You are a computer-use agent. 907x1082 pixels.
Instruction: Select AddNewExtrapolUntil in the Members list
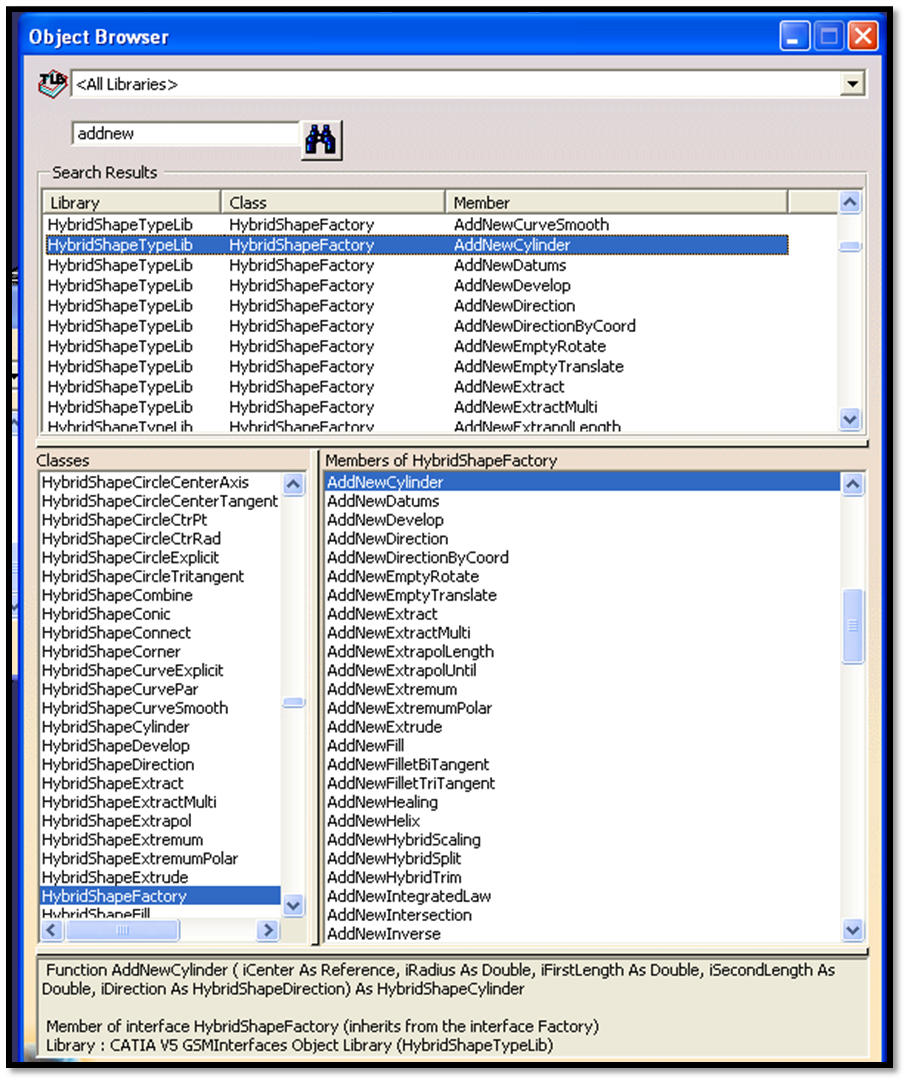click(x=583, y=670)
